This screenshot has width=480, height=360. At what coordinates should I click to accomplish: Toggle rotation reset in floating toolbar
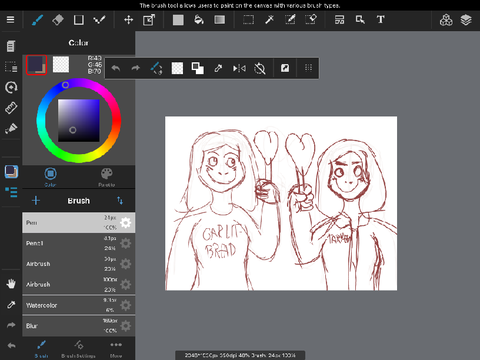tap(260, 68)
